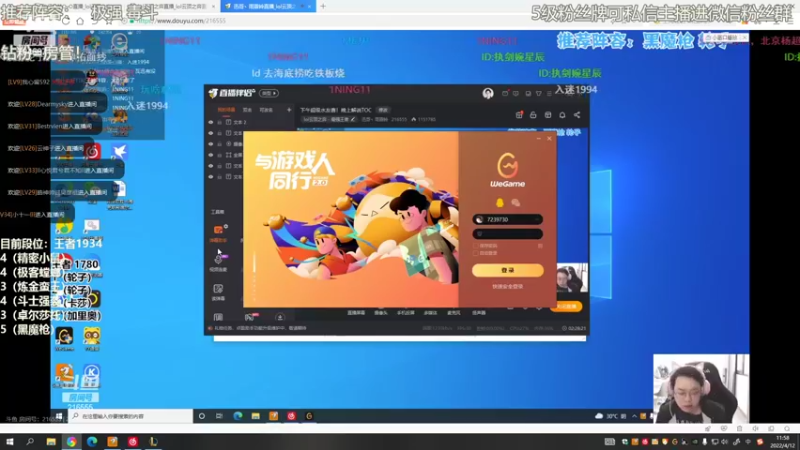Add a phone screen-cast source in the bottom bar
This screenshot has height=450, width=800.
(406, 313)
